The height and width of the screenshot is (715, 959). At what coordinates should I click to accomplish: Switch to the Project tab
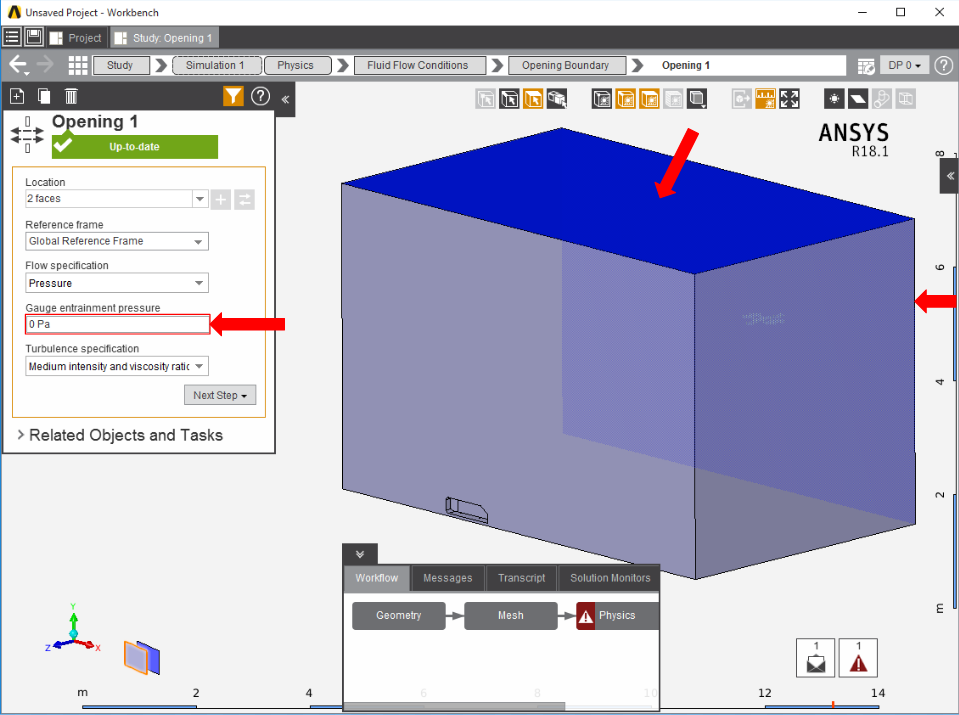pyautogui.click(x=76, y=38)
